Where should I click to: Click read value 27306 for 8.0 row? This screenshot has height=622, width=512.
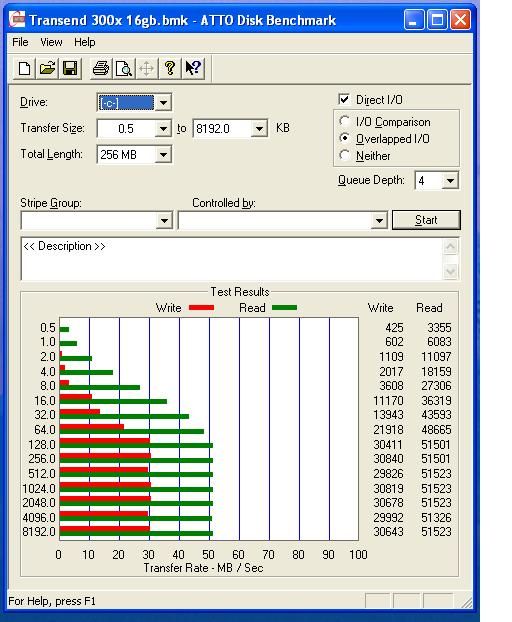click(x=436, y=386)
